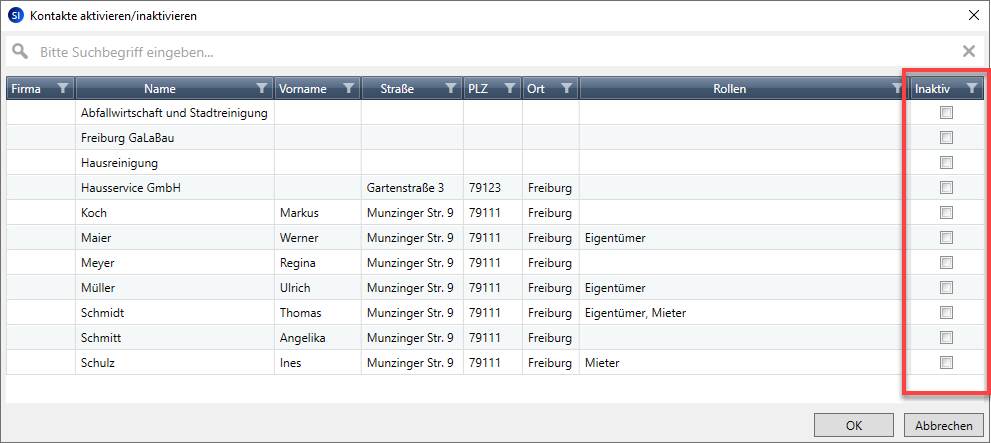Click the Vorname column filter funnel
This screenshot has width=991, height=443.
point(348,88)
